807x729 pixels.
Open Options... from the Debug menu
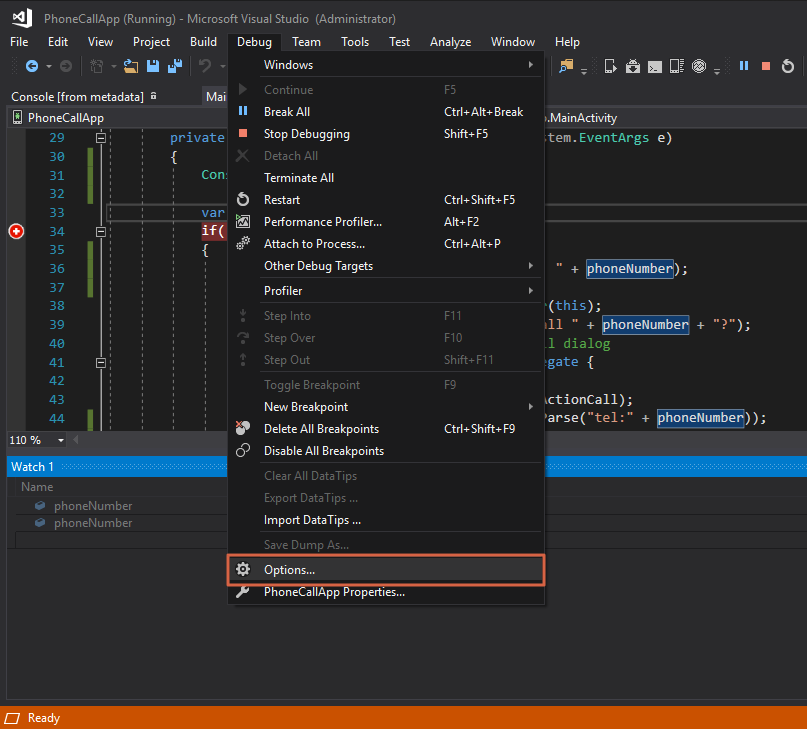tap(386, 570)
